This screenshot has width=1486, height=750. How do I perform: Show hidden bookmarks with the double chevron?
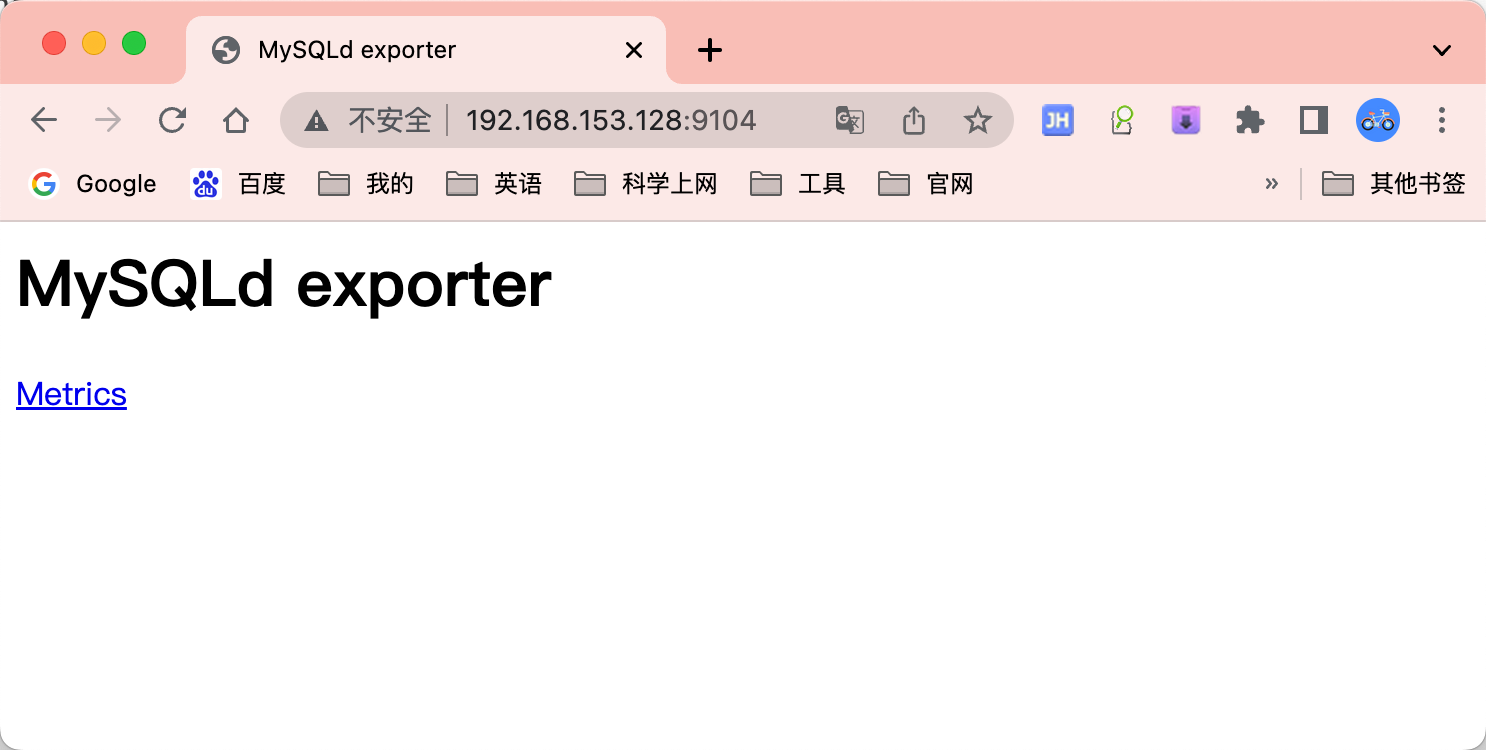tap(1272, 184)
